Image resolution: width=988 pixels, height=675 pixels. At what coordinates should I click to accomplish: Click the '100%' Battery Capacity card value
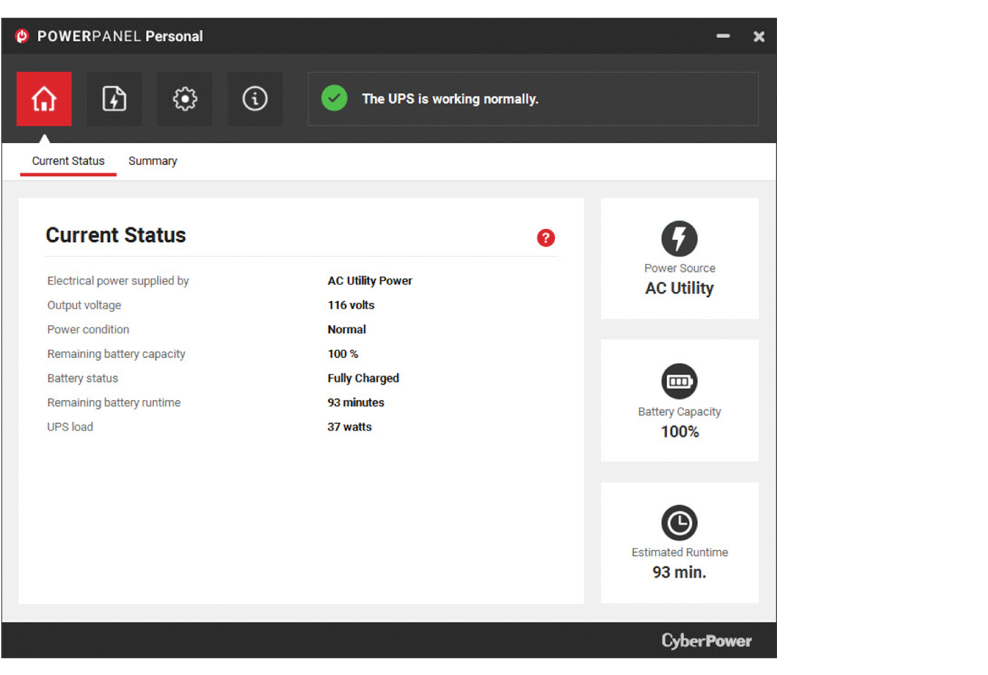tap(679, 432)
